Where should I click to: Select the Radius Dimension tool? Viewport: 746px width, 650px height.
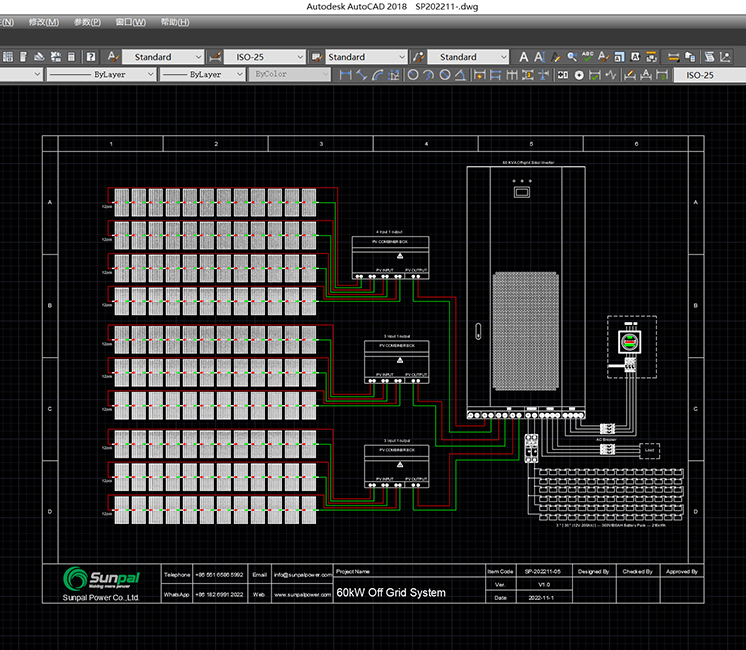click(413, 75)
